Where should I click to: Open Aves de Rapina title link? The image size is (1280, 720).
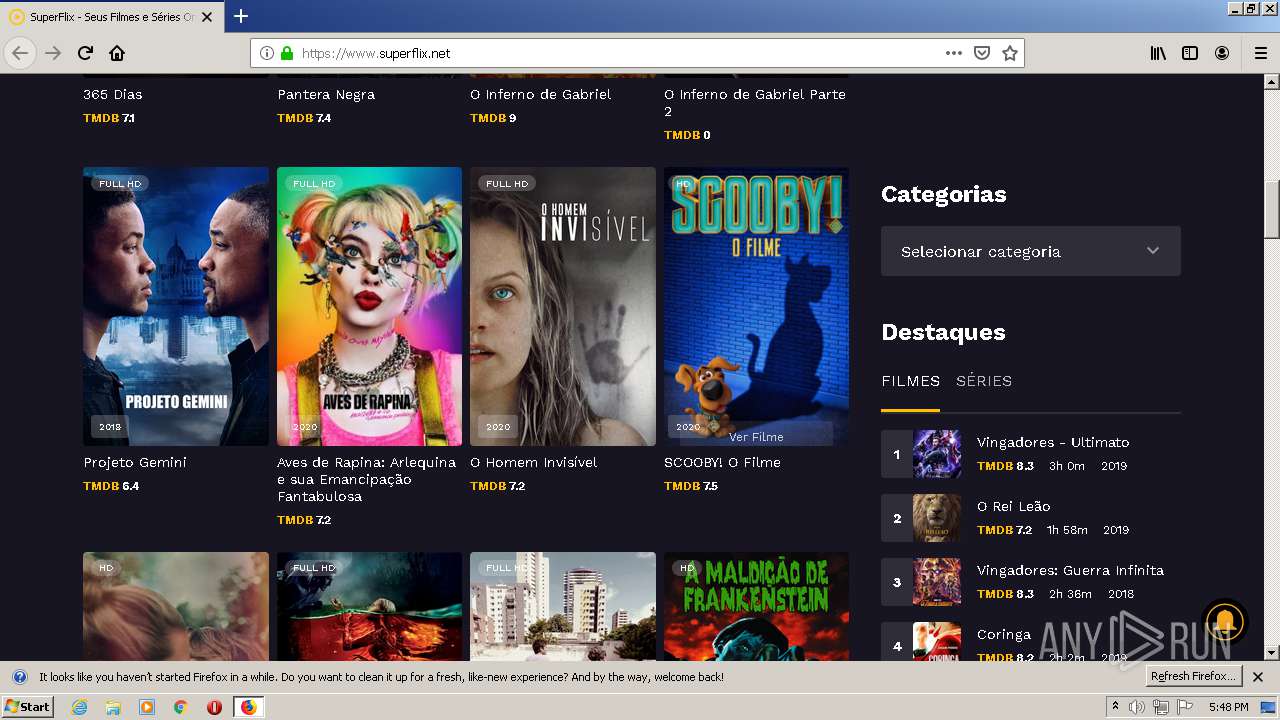(x=366, y=479)
